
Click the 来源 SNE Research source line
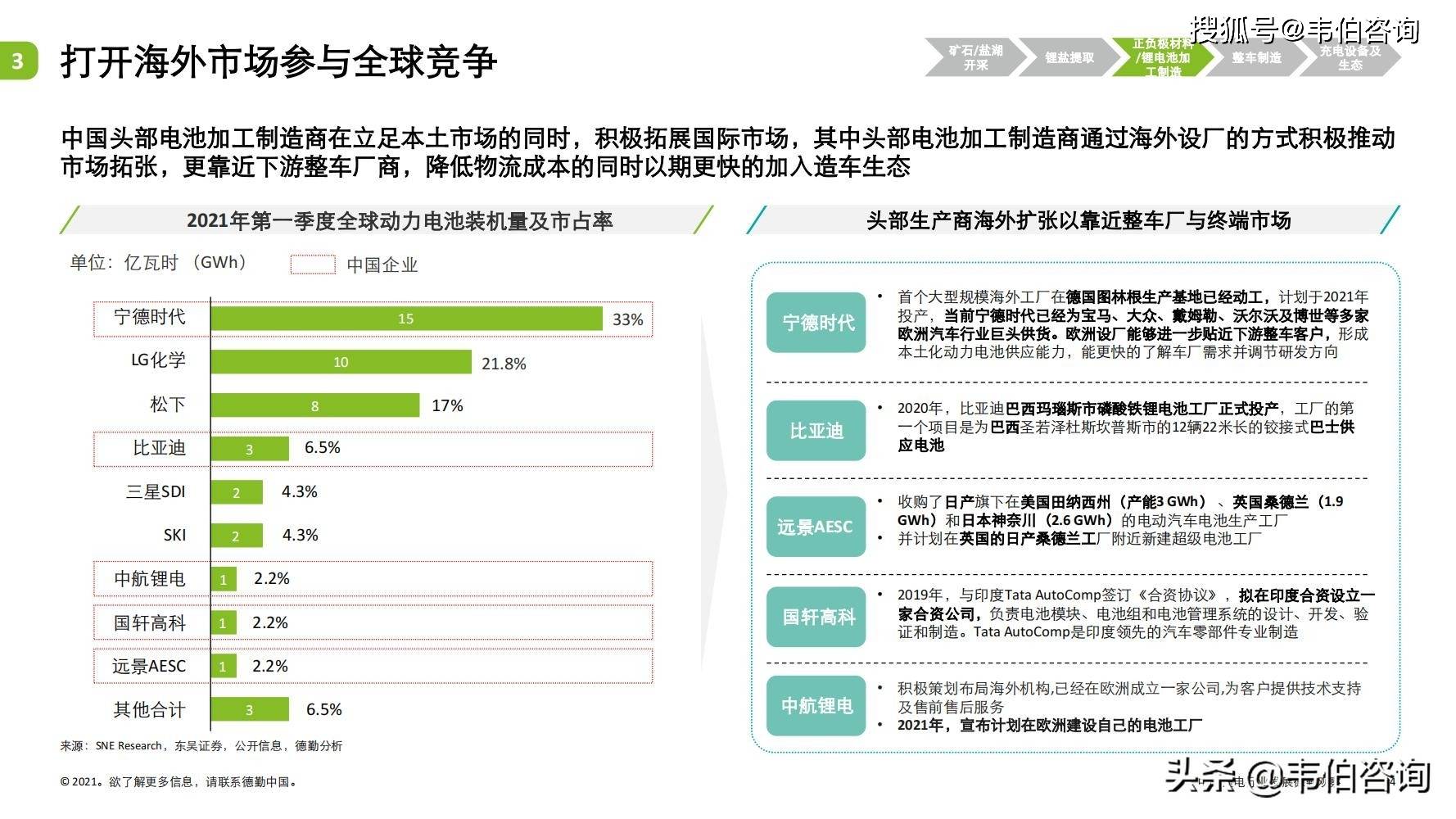point(201,746)
